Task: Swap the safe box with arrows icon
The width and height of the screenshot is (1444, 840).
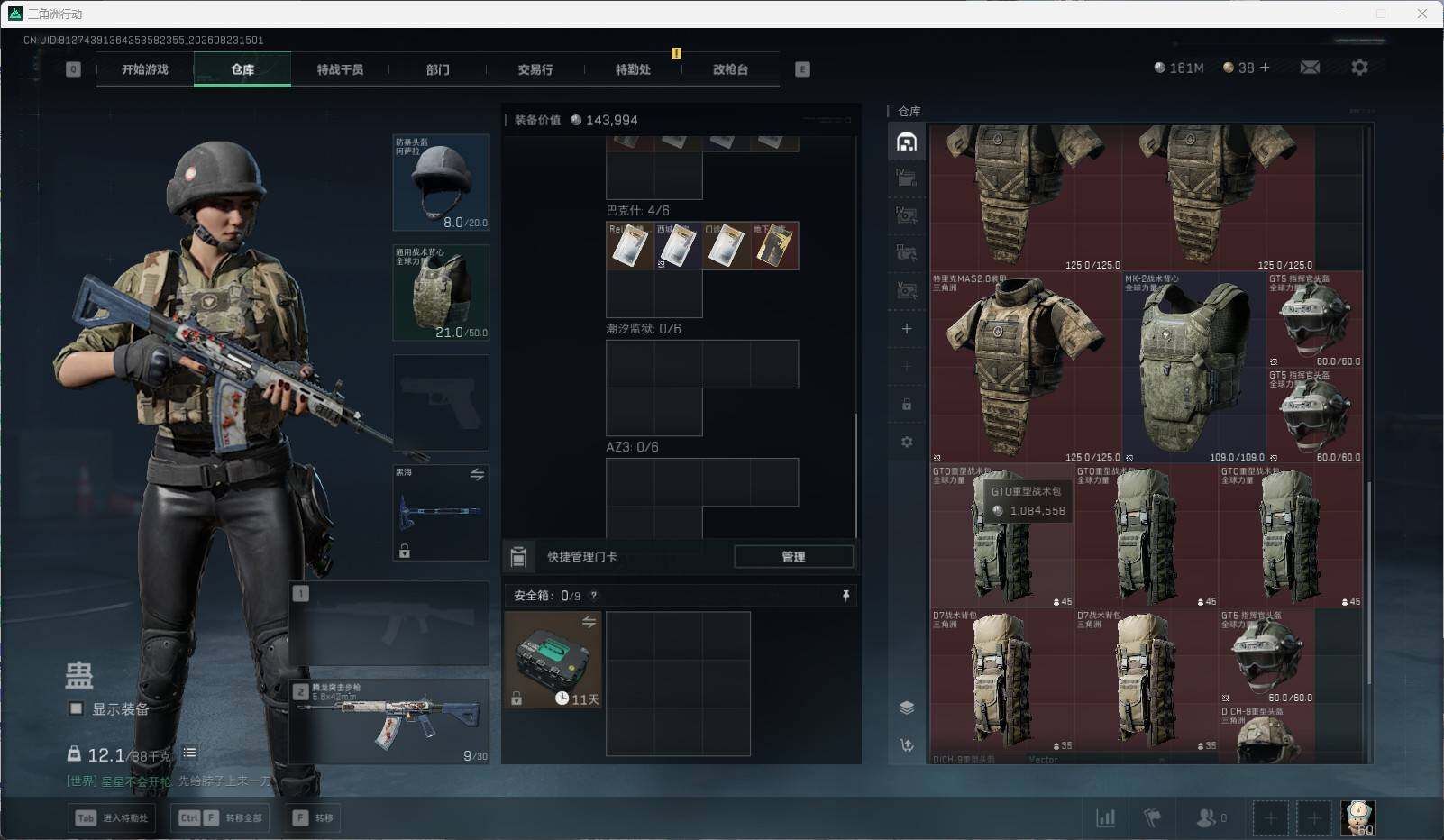Action: point(589,621)
